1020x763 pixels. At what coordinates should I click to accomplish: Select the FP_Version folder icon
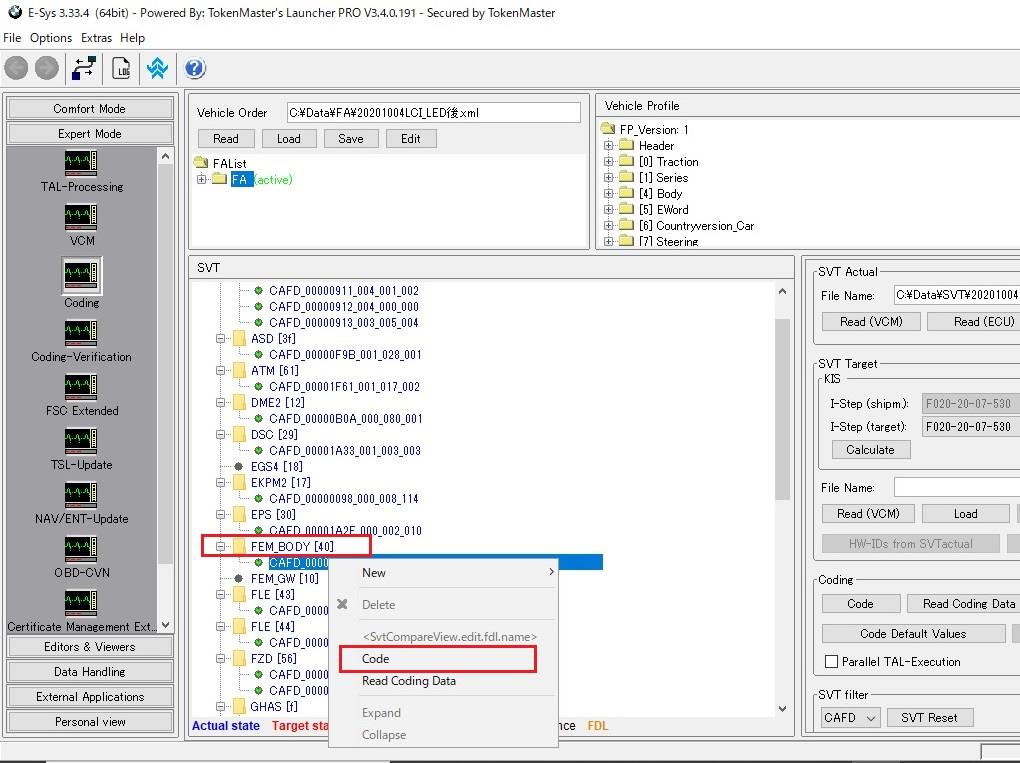[x=608, y=129]
